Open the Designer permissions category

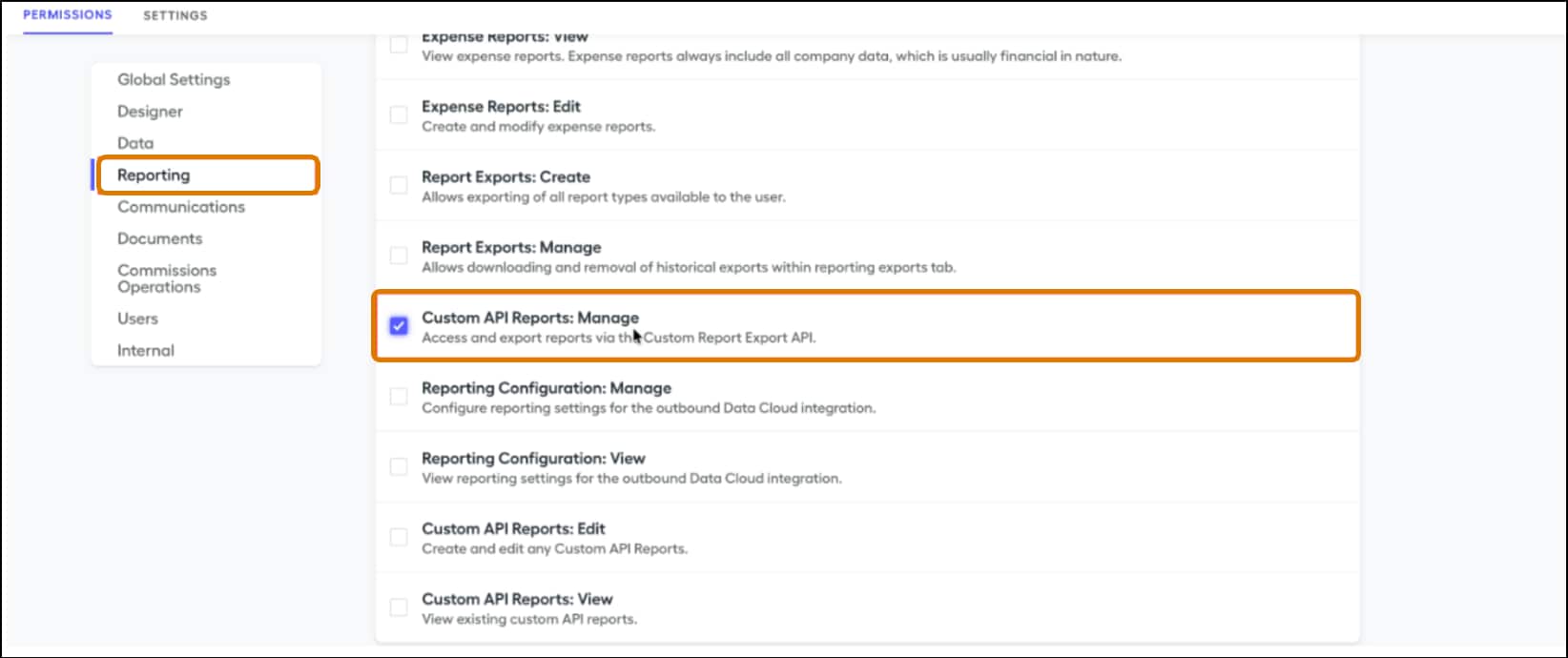tap(150, 112)
